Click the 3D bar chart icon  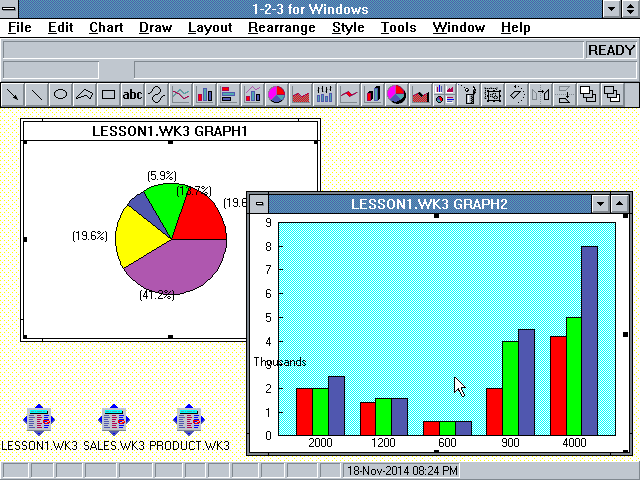click(x=373, y=95)
